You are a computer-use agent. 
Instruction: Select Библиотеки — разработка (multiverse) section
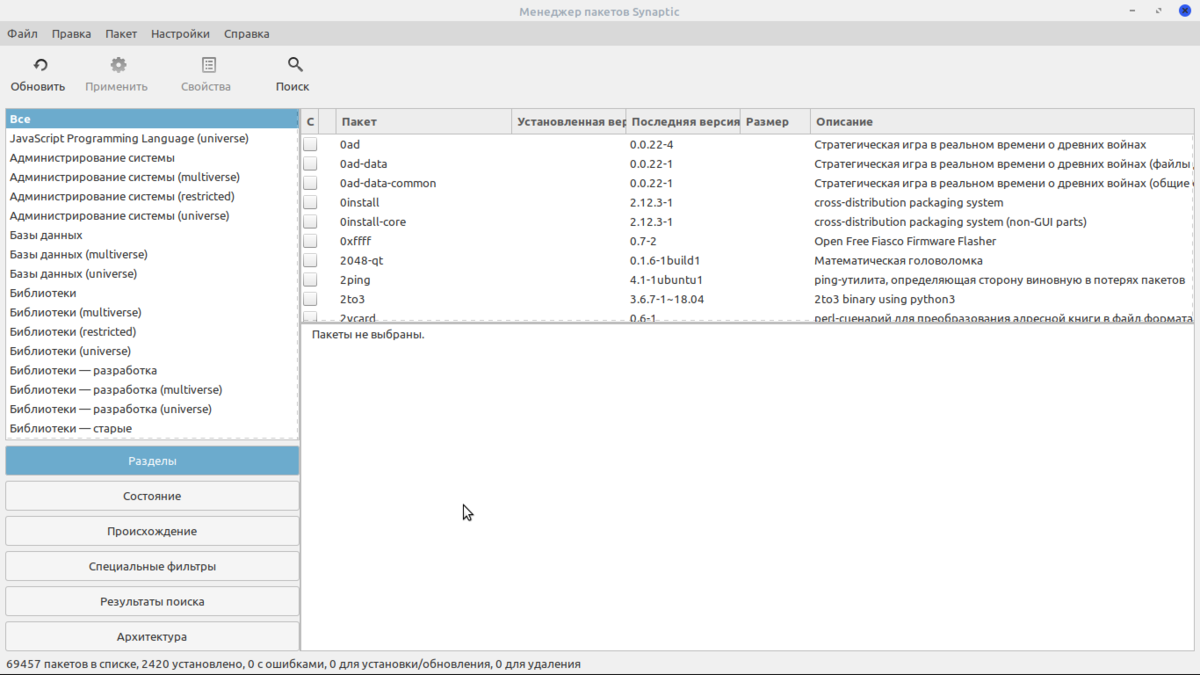click(152, 390)
